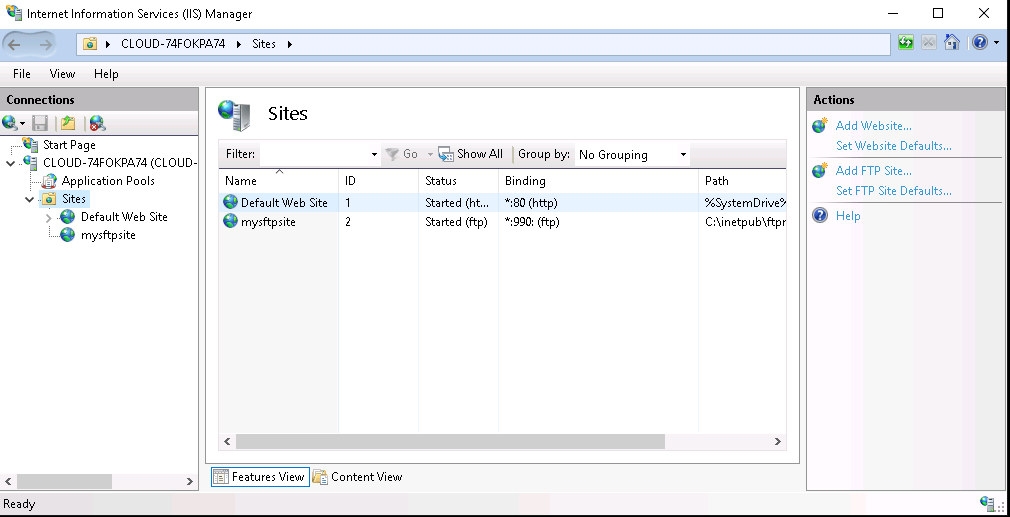Viewport: 1010px width, 517px height.
Task: Click the Go filter button
Action: pos(402,154)
